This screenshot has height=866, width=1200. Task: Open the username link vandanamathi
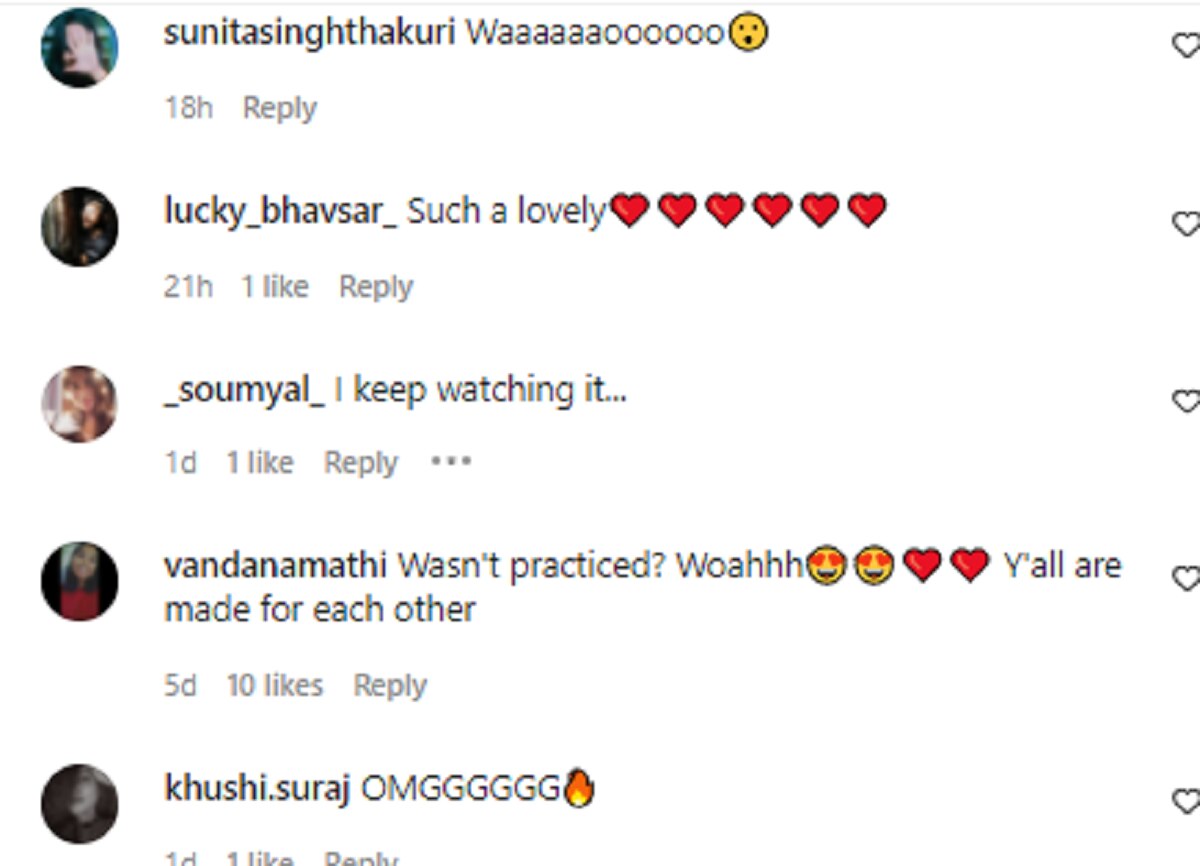(275, 565)
